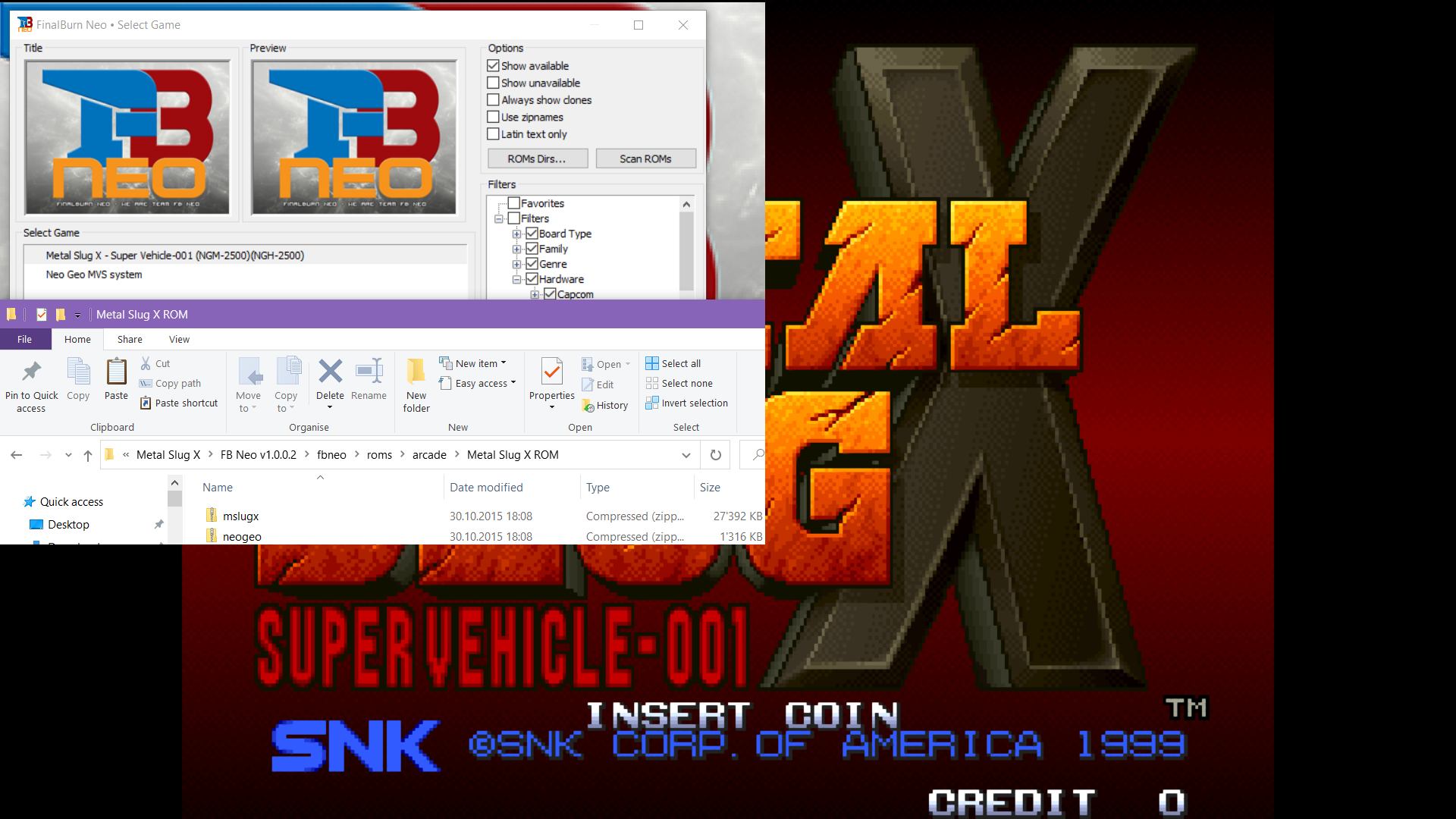This screenshot has height=819, width=1456.
Task: Click the search box magnifier icon
Action: 758,455
